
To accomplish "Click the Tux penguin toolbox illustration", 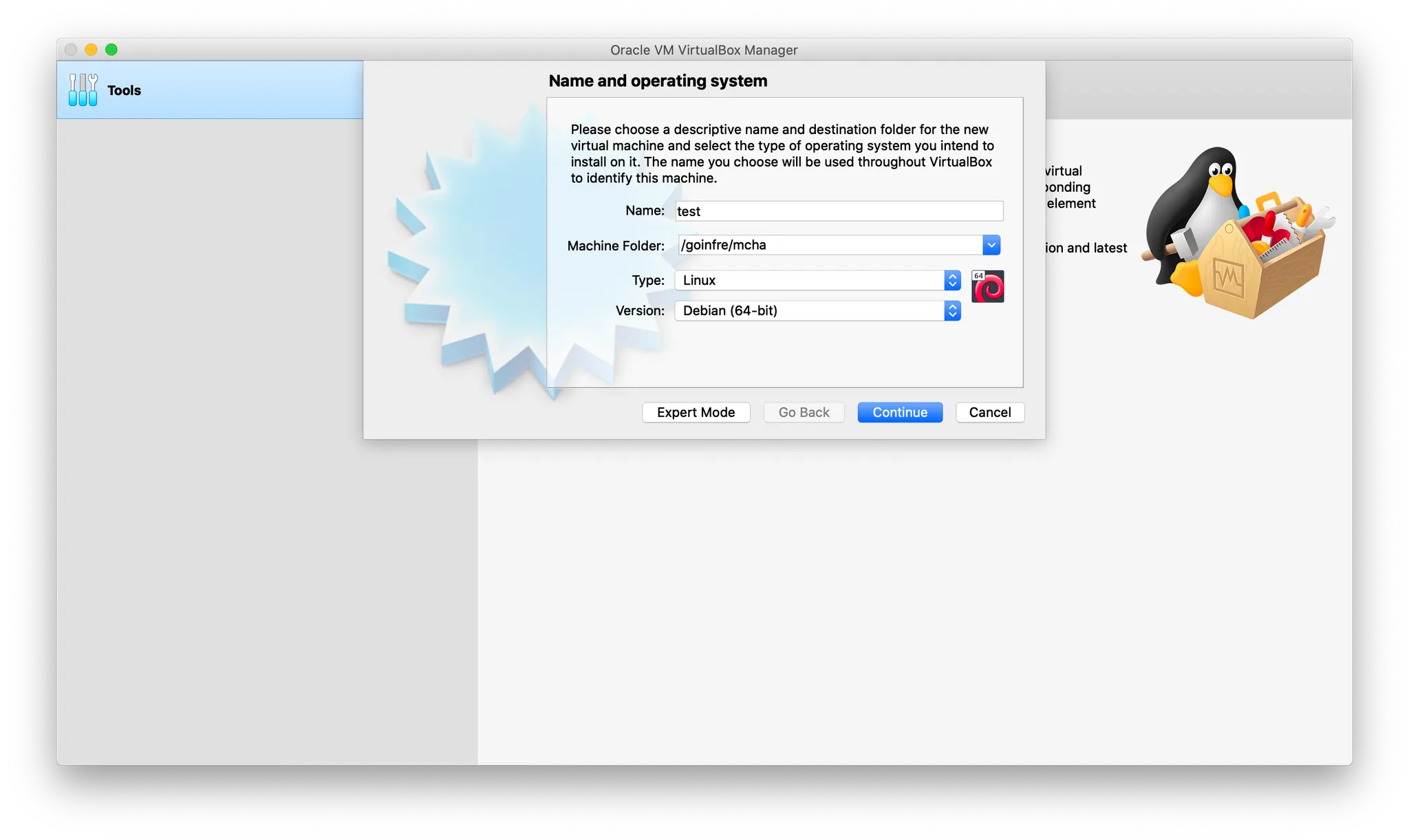I will click(x=1236, y=233).
